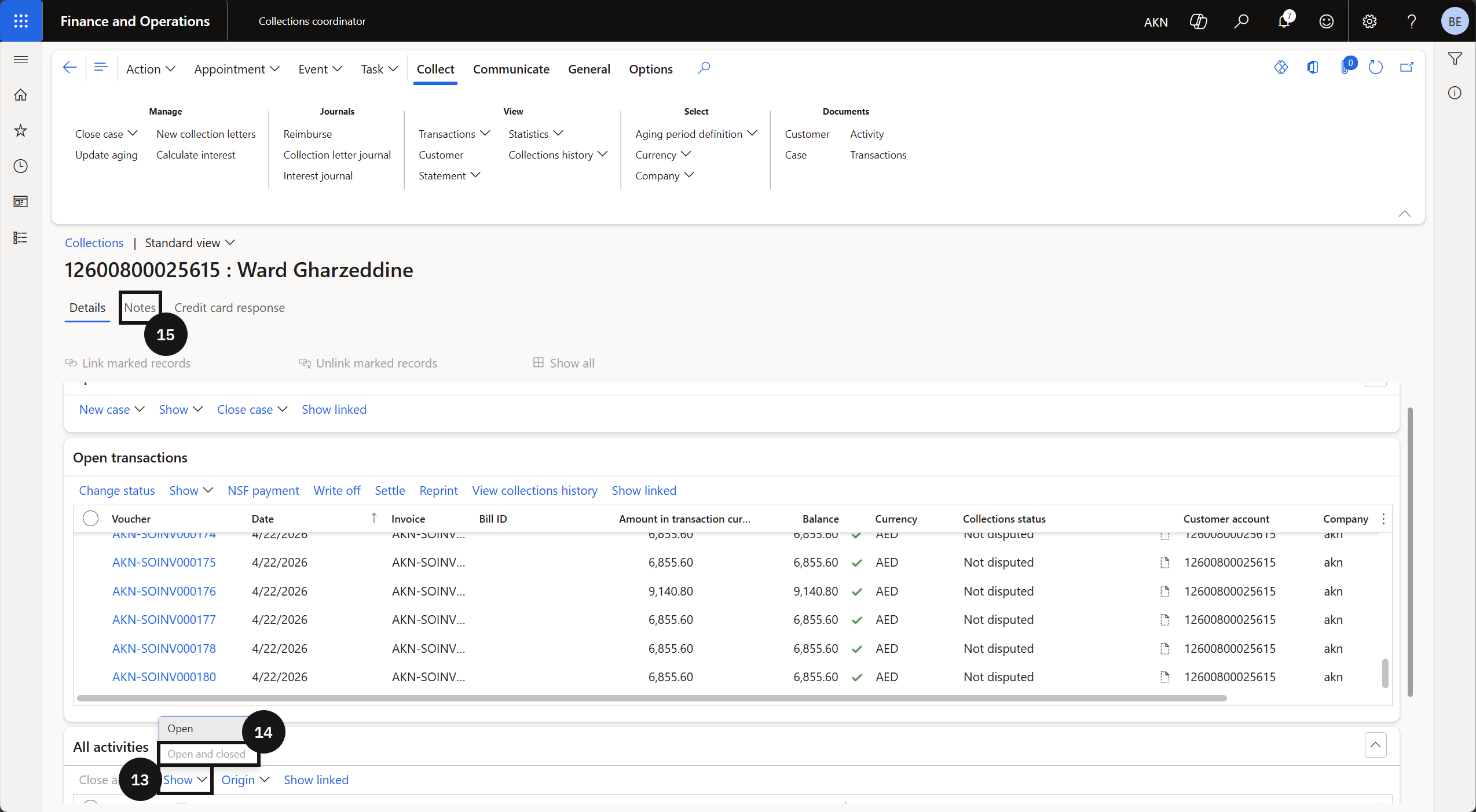Expand the Standard view selector
Viewport: 1476px width, 812px height.
189,243
